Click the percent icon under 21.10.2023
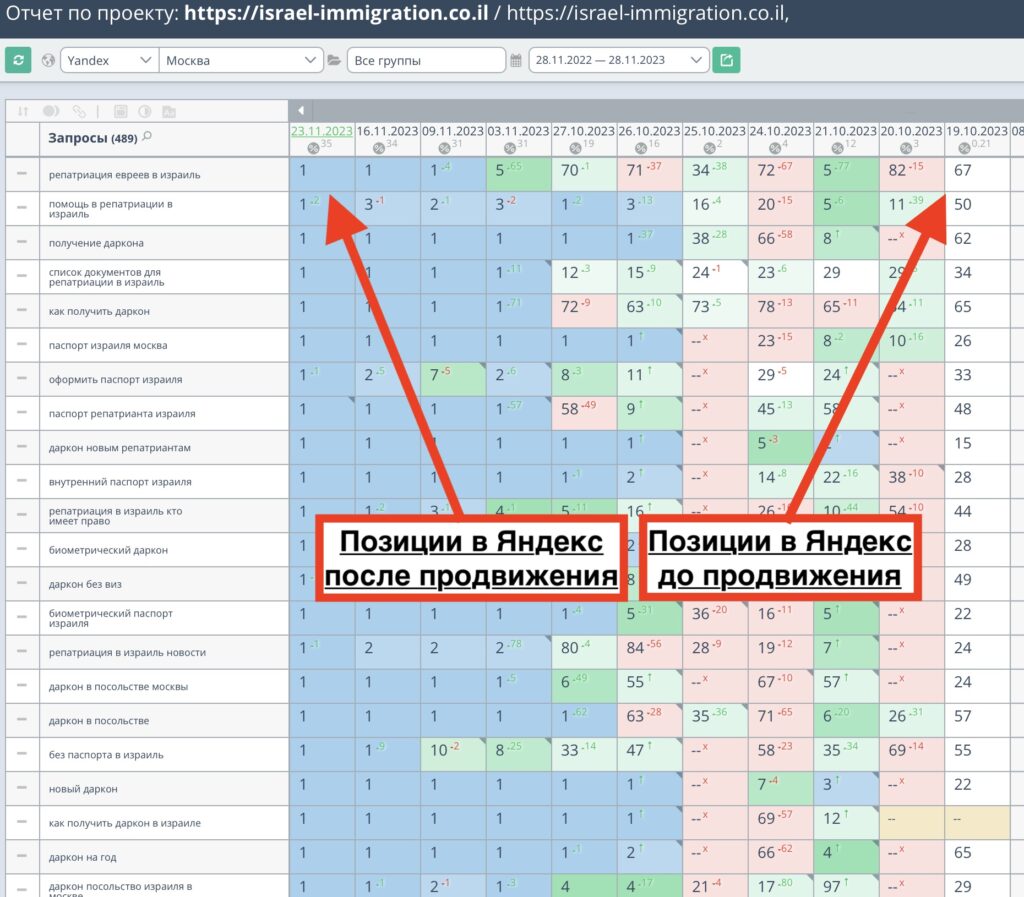Viewport: 1024px width, 897px height. tap(838, 148)
